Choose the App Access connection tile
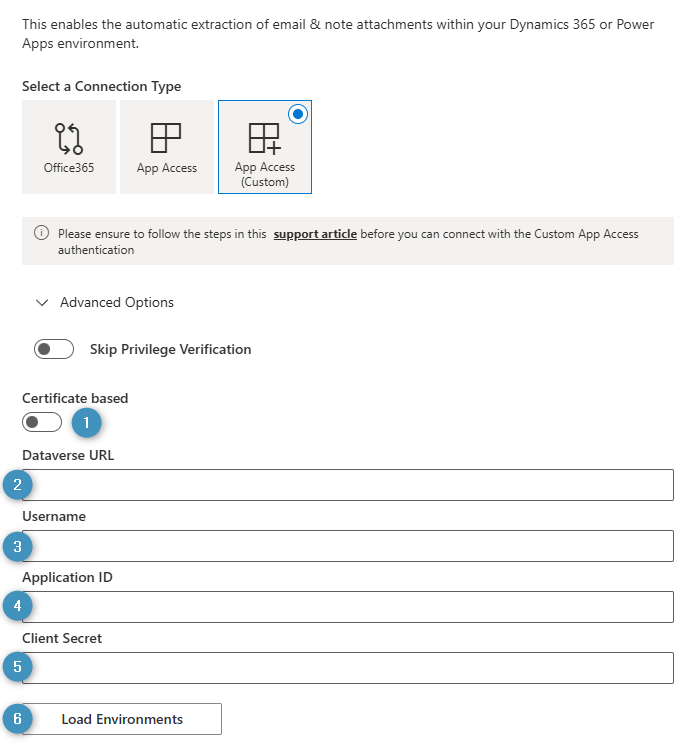This screenshot has height=749, width=694. click(166, 146)
